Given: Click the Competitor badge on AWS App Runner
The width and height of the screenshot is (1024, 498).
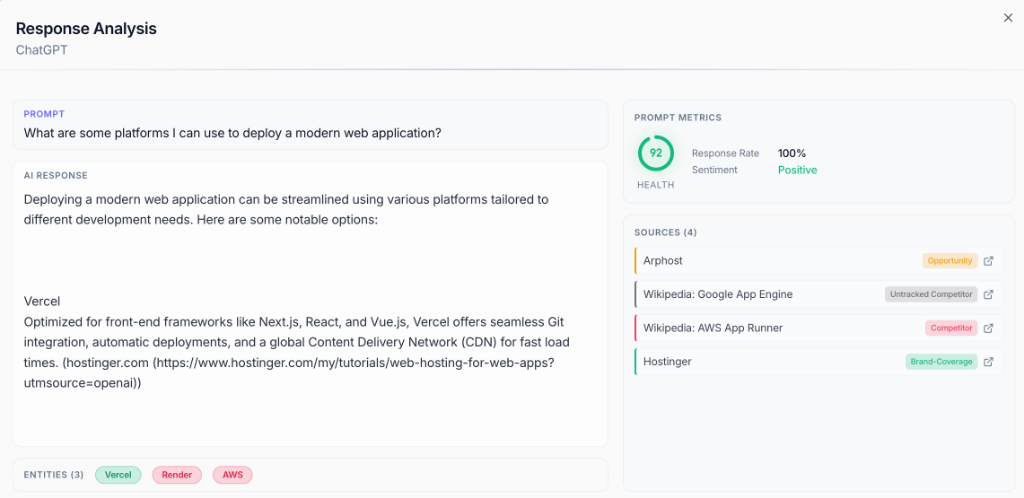Looking at the screenshot, I should tap(951, 328).
